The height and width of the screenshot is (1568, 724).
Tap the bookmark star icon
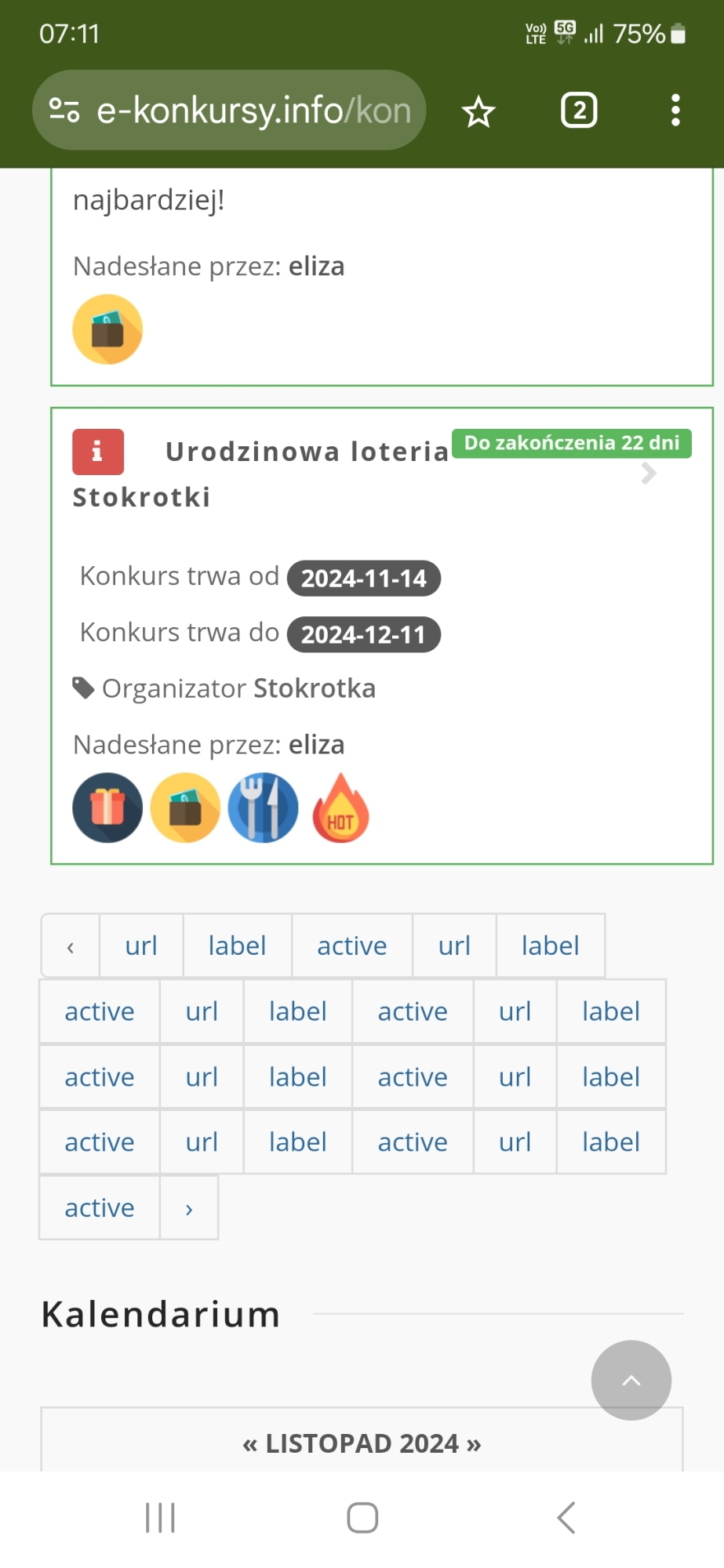pos(478,112)
